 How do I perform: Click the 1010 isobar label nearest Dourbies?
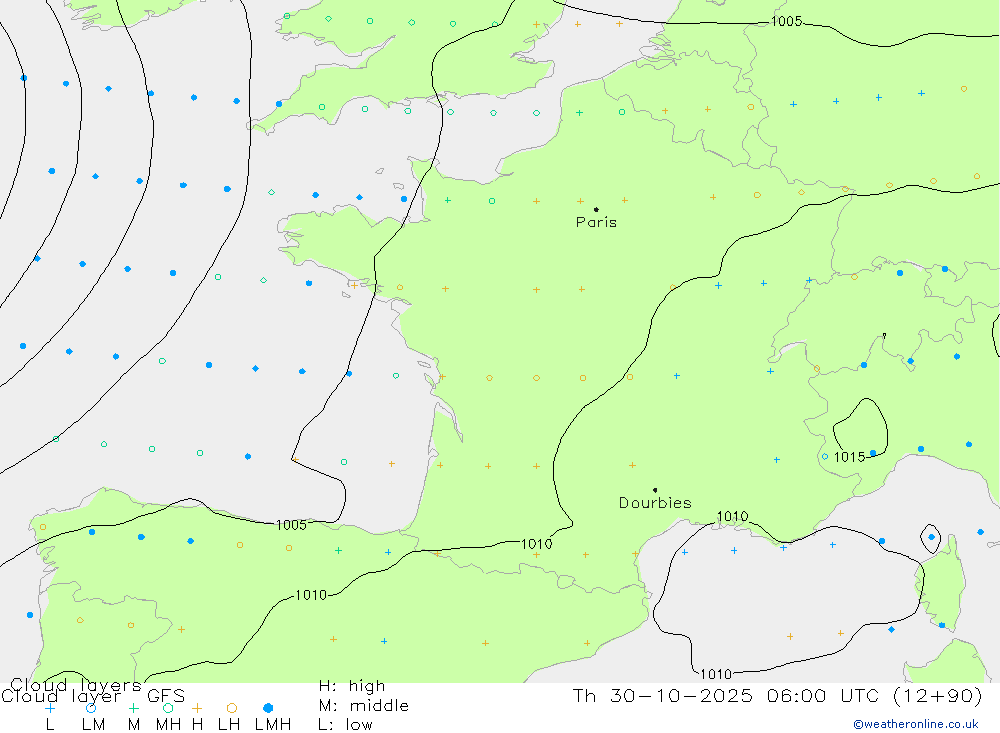(732, 516)
